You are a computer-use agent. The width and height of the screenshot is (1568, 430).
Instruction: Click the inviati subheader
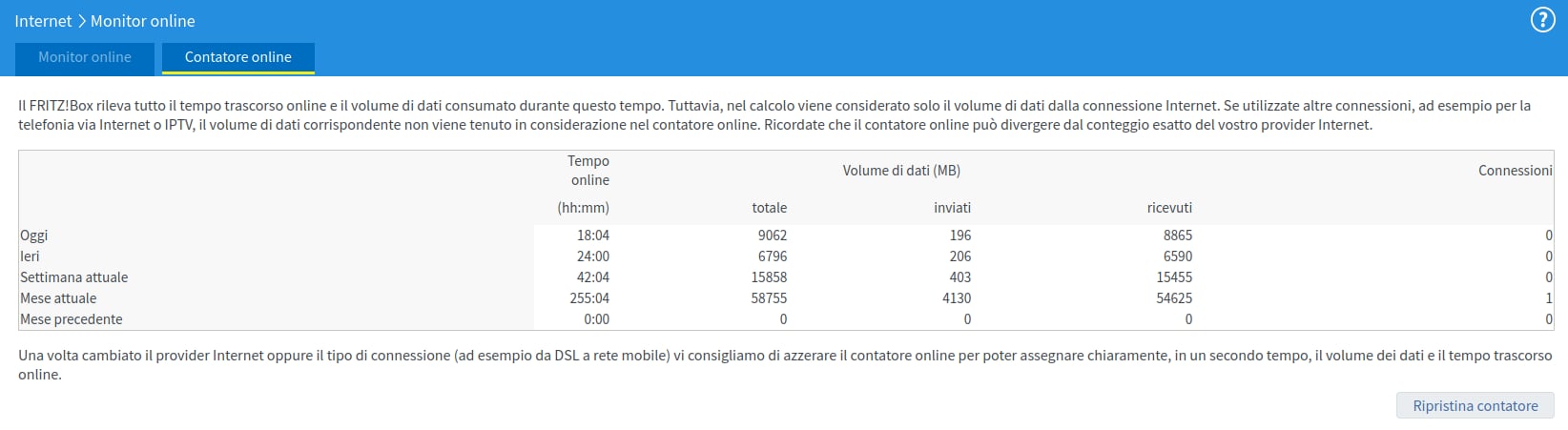(953, 208)
